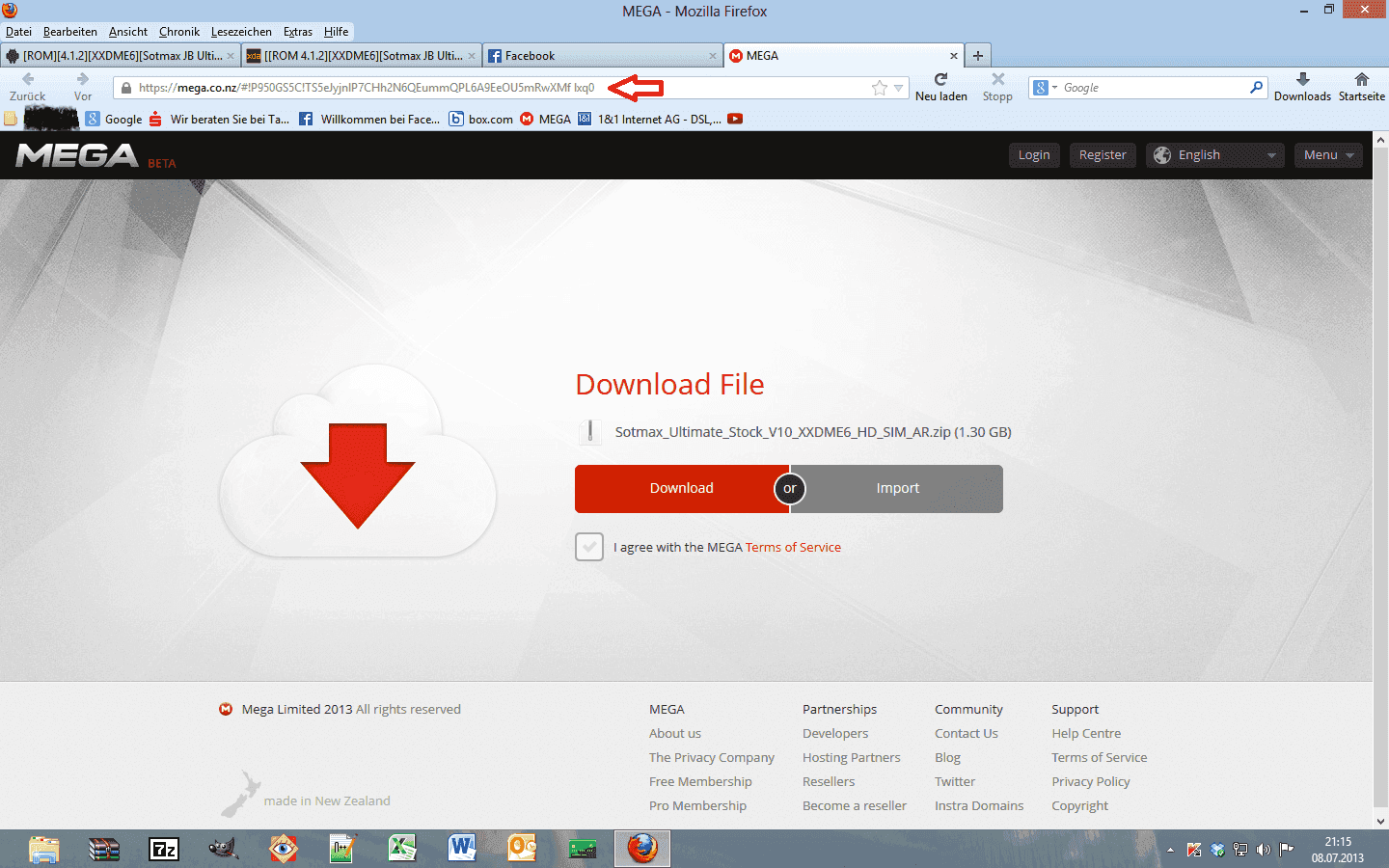Image resolution: width=1389 pixels, height=868 pixels.
Task: Go to Startseite home icon
Action: [1362, 79]
